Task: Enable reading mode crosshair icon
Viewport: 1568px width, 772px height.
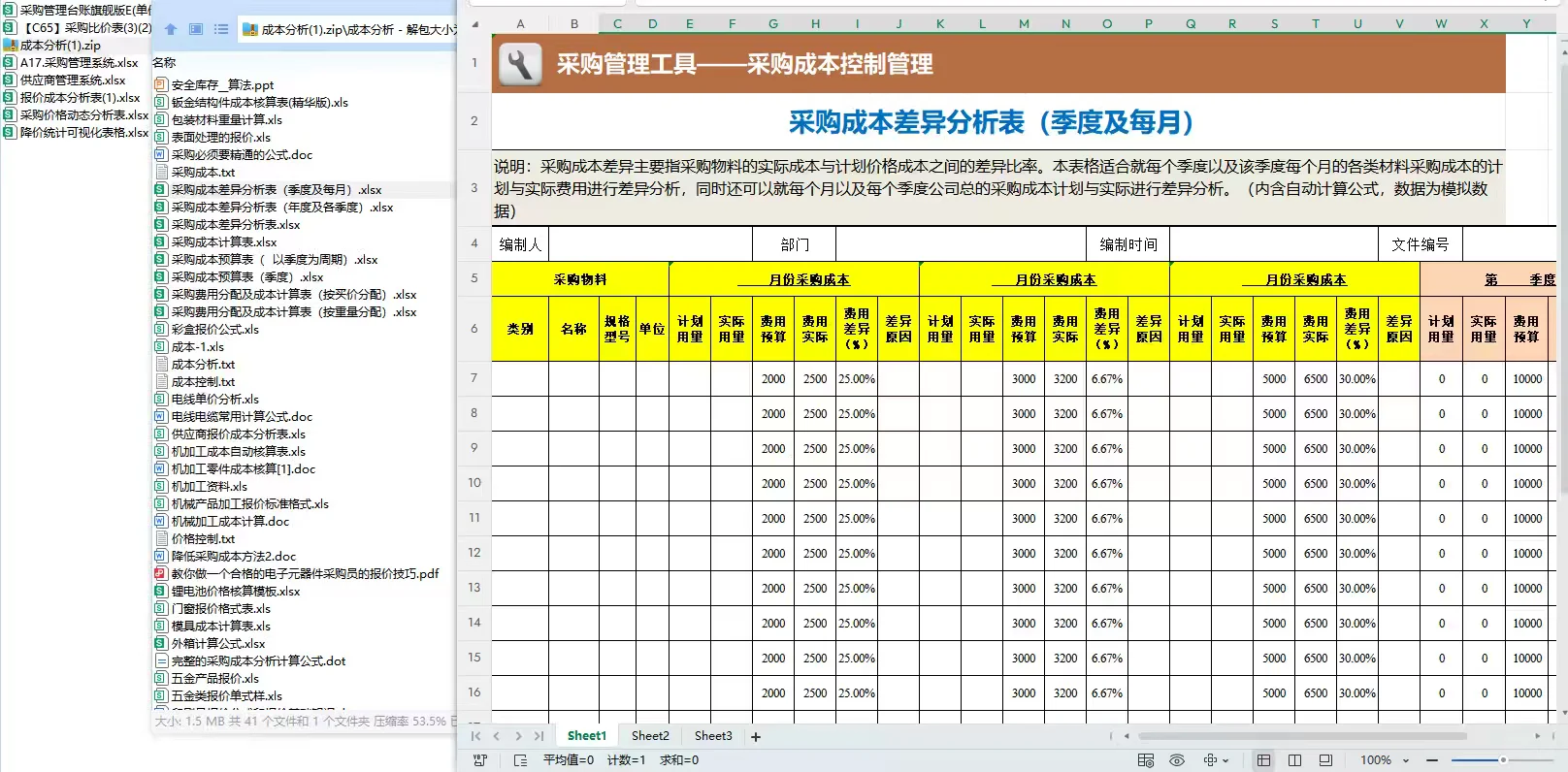Action: point(1210,760)
